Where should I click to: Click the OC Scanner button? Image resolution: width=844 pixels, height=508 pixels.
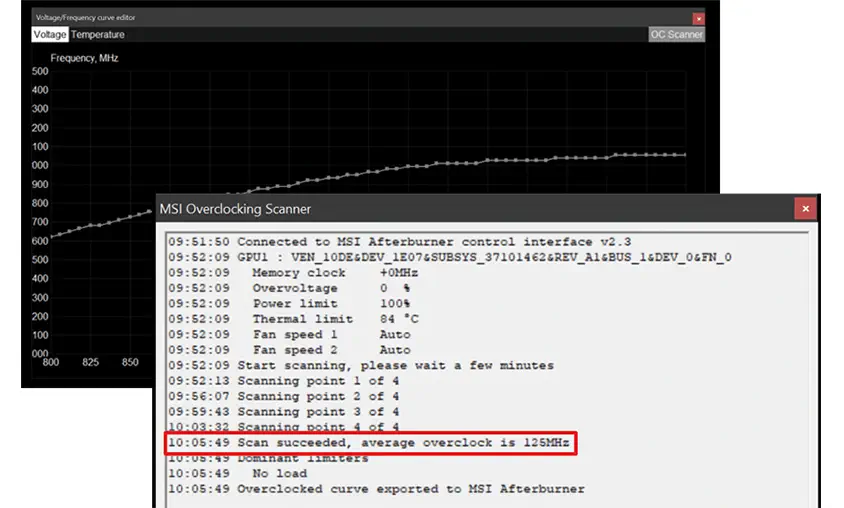(x=677, y=34)
